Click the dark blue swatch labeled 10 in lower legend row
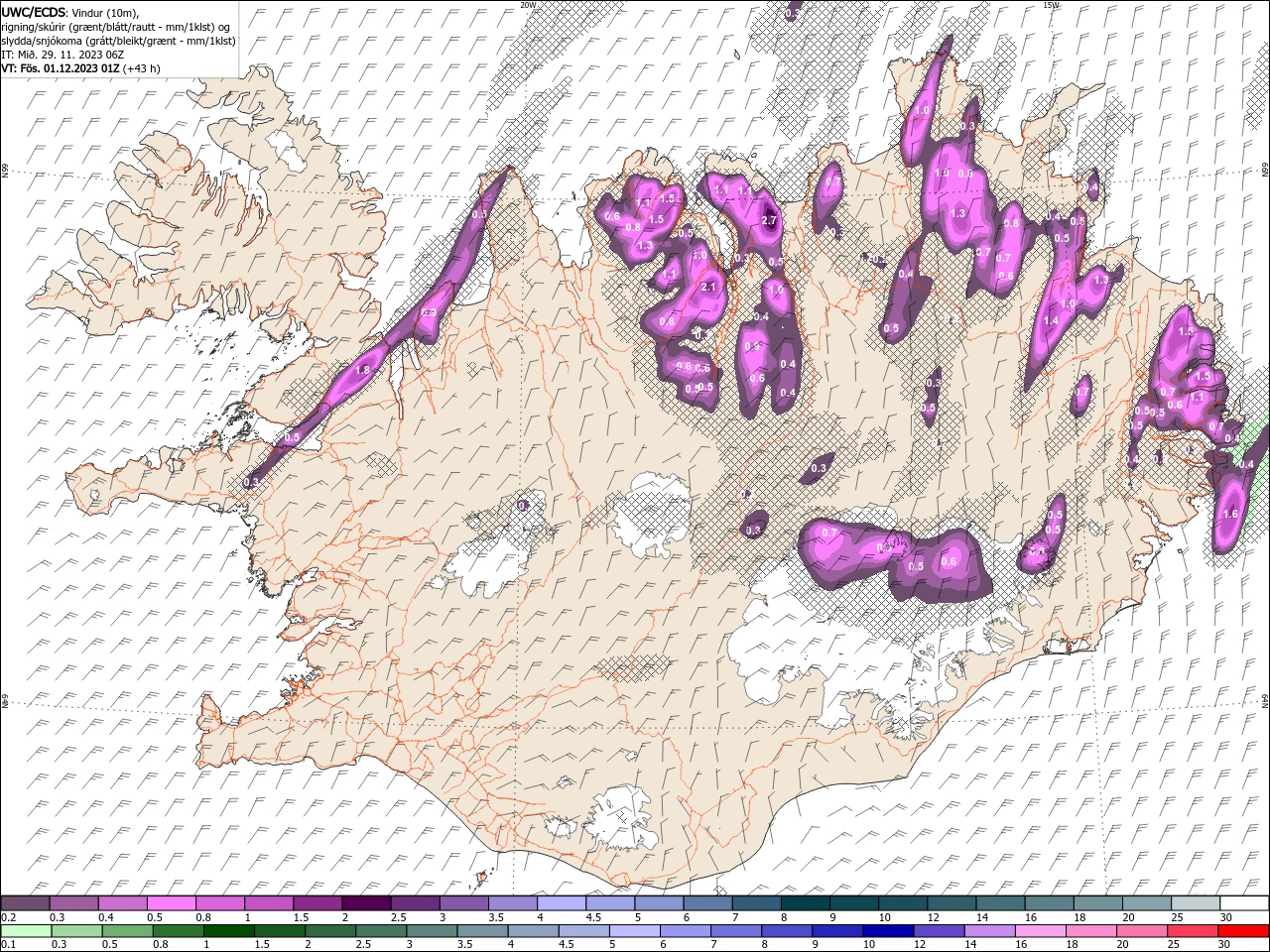Screen dimensions: 1270x952 pyautogui.click(x=887, y=931)
